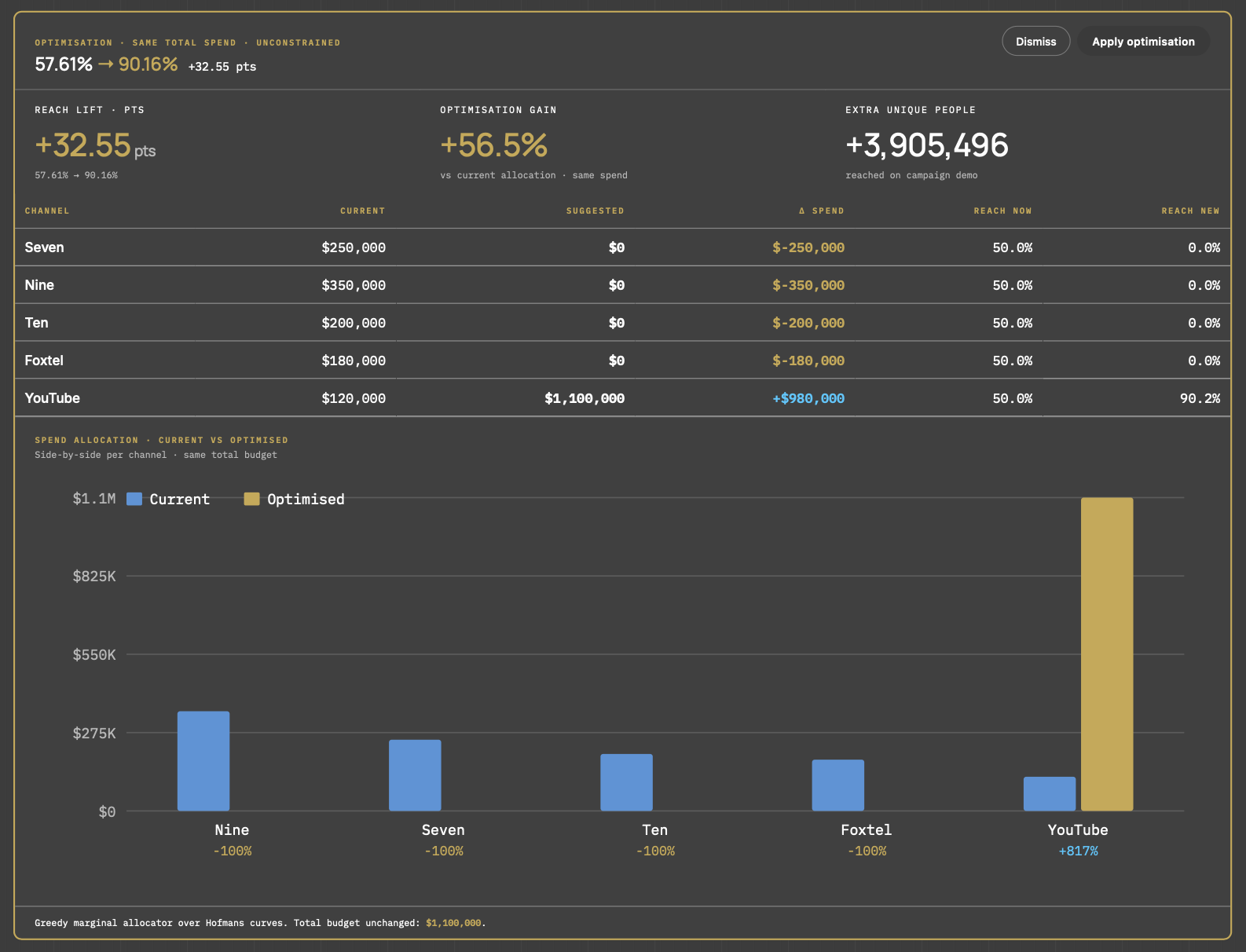Click the Nine current spend bar
Image resolution: width=1246 pixels, height=952 pixels.
pos(203,760)
